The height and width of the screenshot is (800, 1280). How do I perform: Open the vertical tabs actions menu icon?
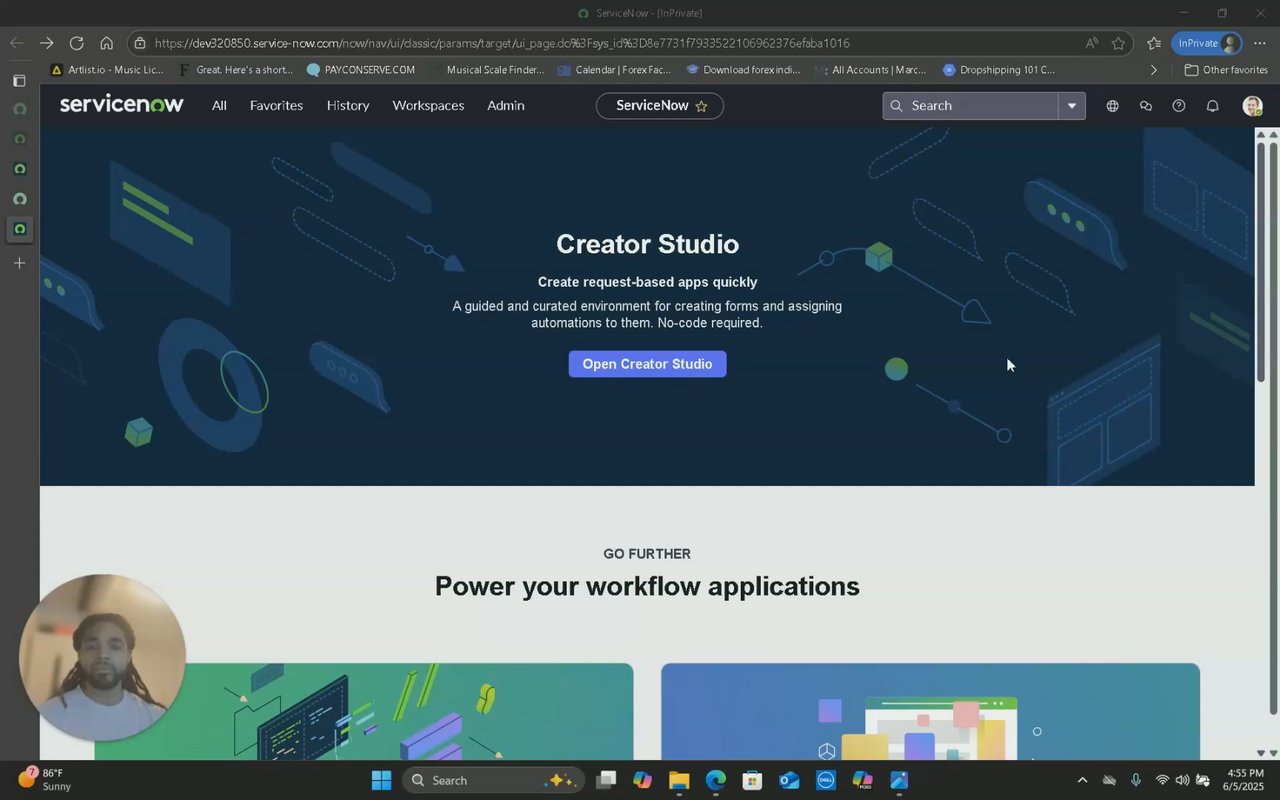(x=19, y=80)
